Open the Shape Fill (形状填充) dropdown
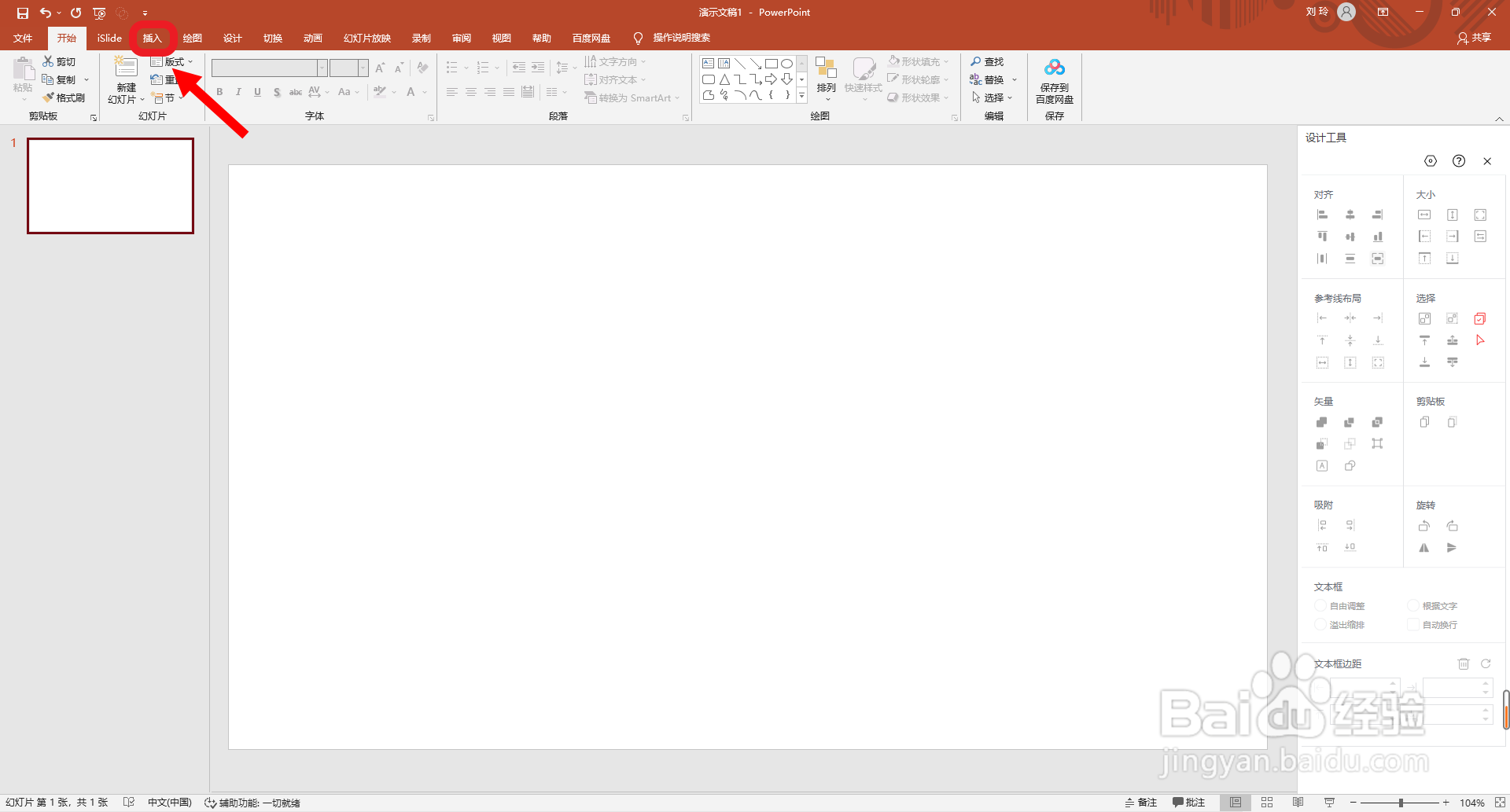This screenshot has width=1510, height=812. coord(919,61)
